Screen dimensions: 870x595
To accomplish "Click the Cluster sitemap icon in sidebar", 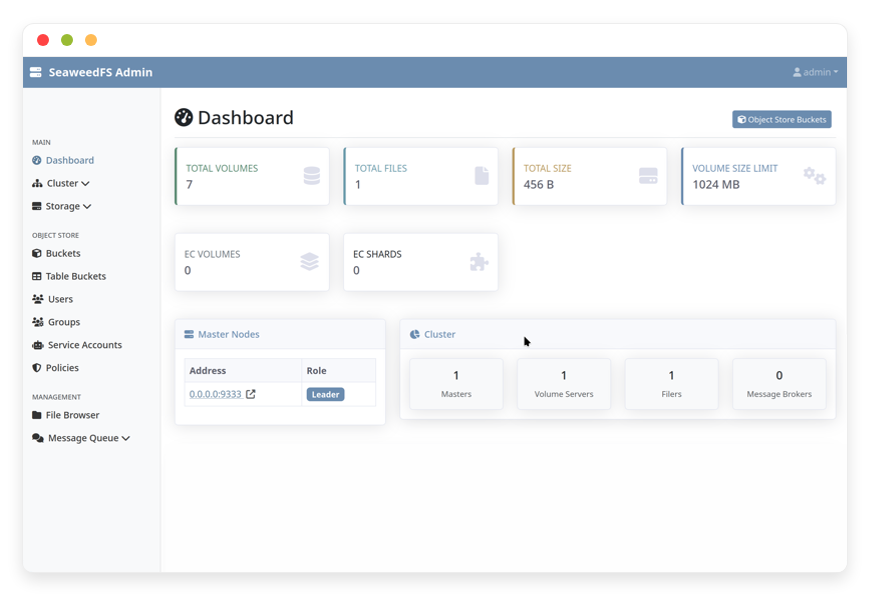I will 37,183.
